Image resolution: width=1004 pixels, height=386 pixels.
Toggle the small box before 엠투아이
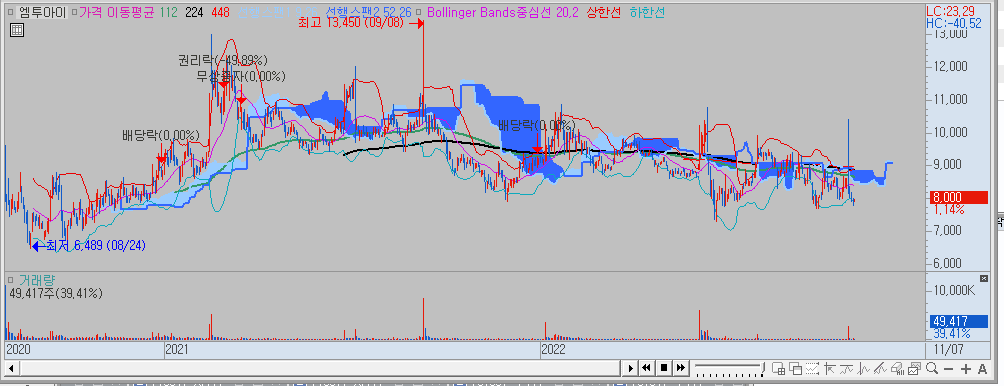10,12
